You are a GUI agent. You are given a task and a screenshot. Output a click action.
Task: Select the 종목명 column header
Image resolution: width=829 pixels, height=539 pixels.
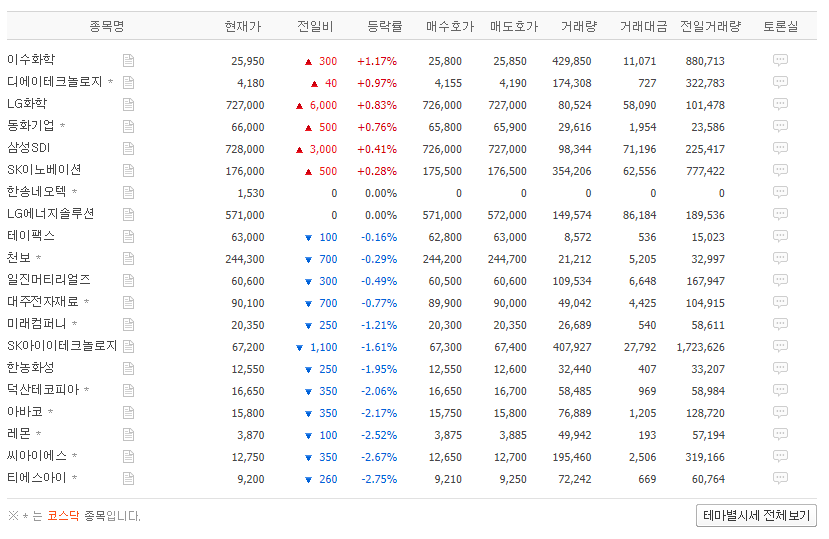(107, 26)
